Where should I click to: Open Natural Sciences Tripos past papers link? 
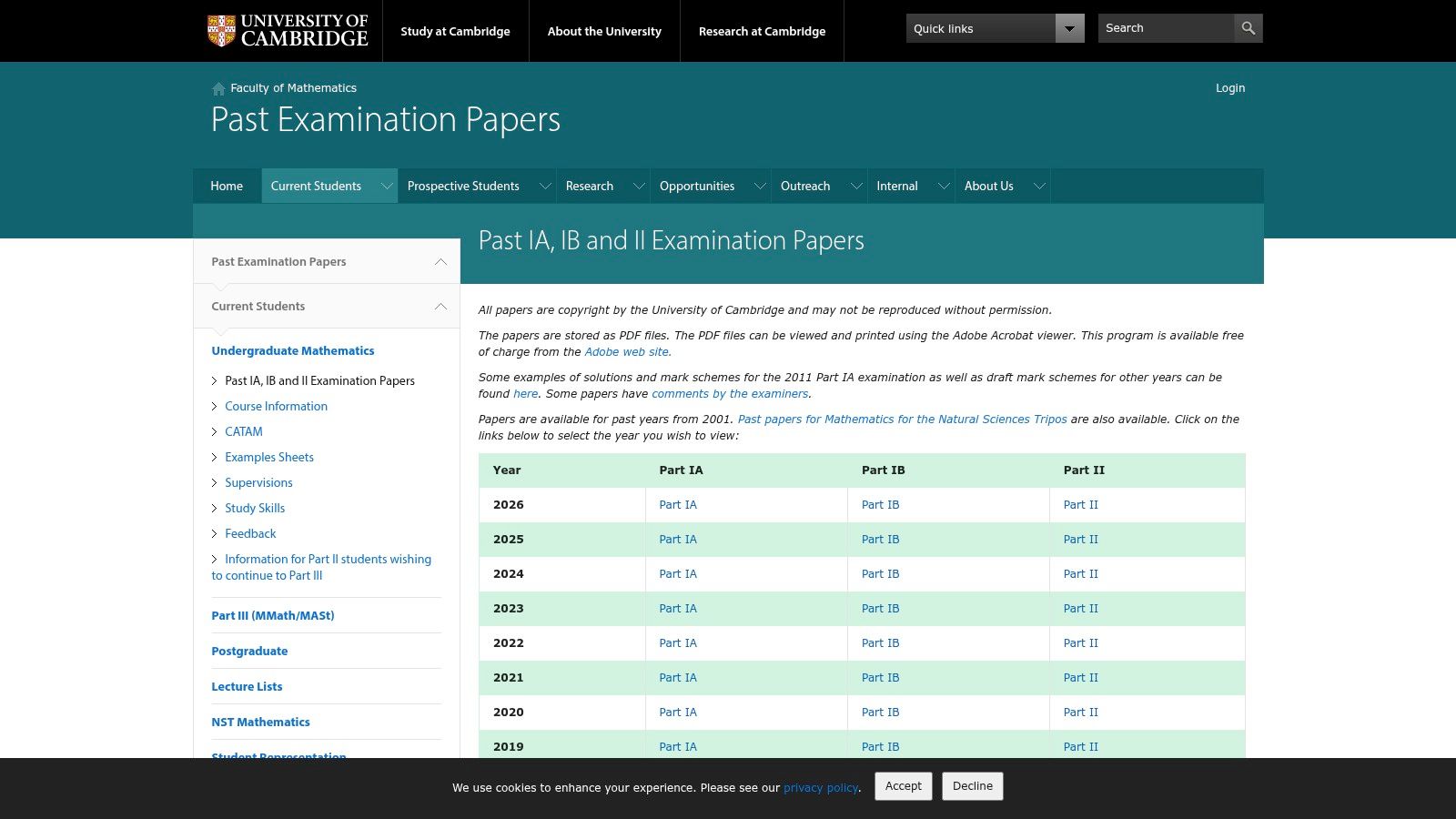coord(902,420)
